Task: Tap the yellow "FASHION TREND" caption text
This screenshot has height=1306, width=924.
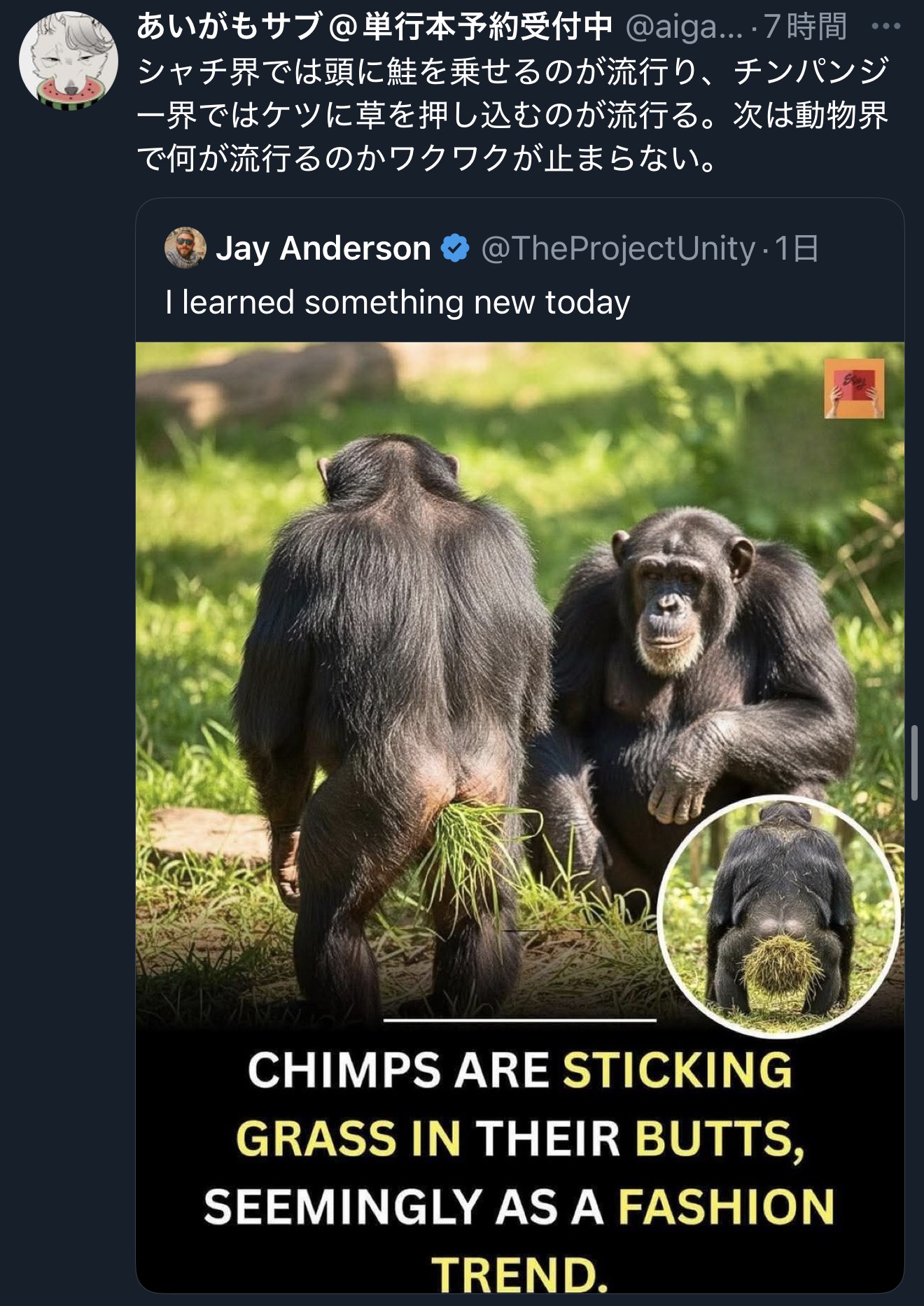Action: (633, 1239)
